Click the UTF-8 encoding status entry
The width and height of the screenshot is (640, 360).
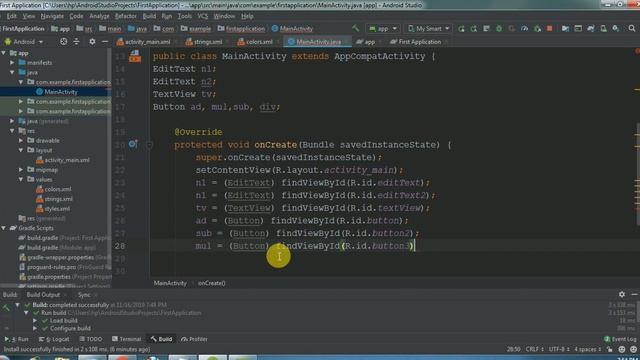[x=559, y=349]
